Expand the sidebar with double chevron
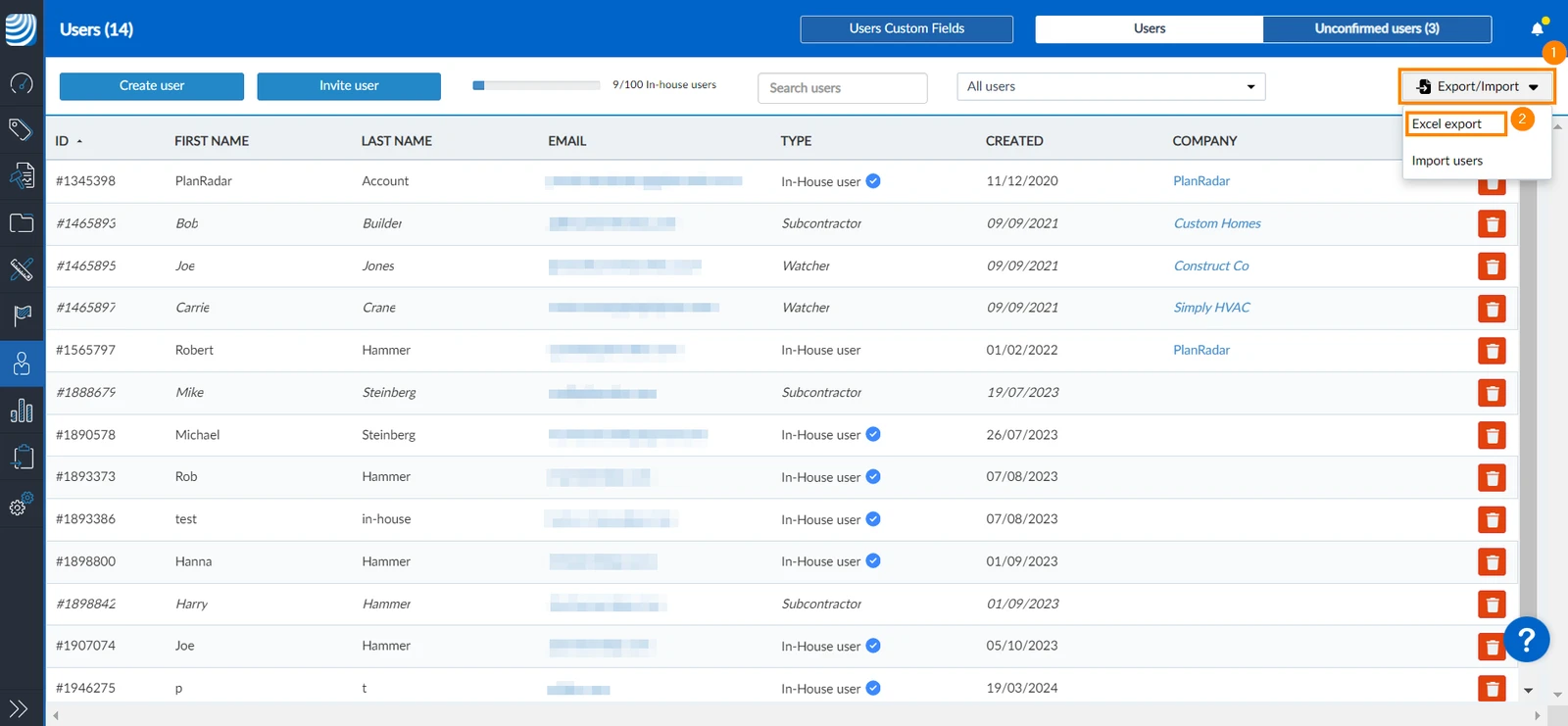Image resolution: width=1568 pixels, height=726 pixels. (x=19, y=708)
